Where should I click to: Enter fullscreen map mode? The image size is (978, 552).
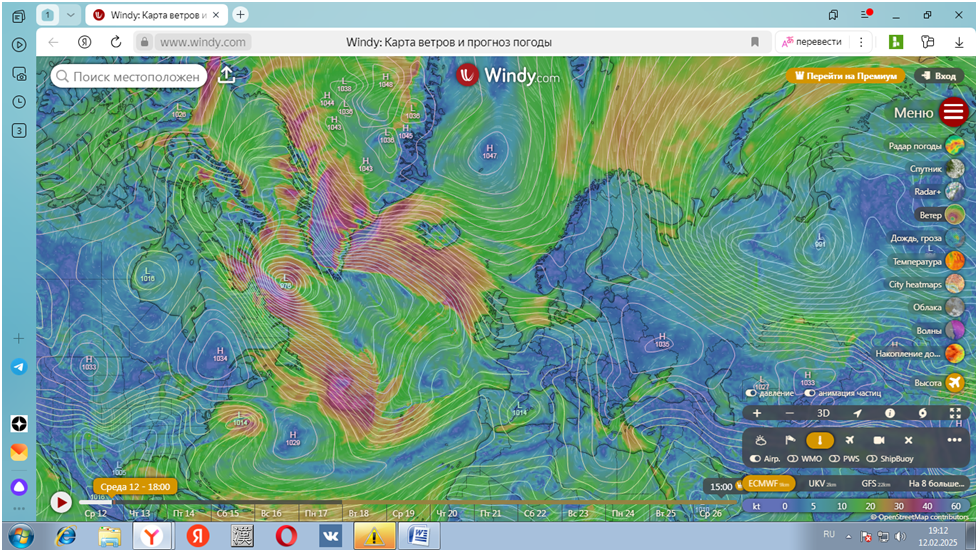(x=955, y=413)
